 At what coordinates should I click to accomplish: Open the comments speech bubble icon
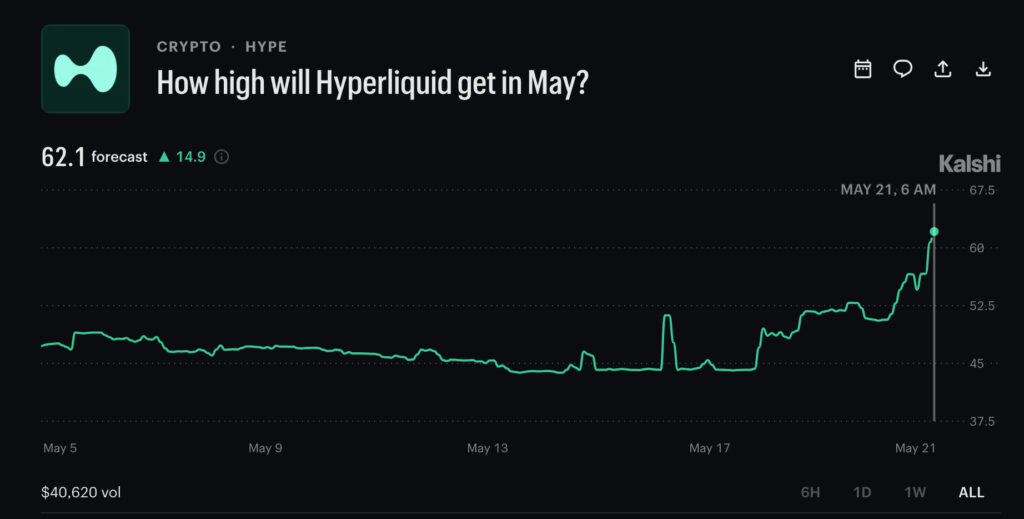pos(903,69)
